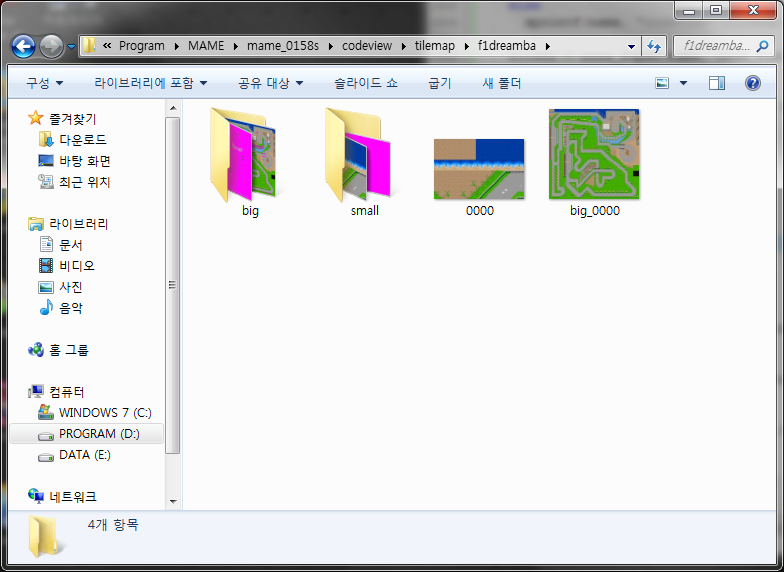Select tilemap in the address path
The image size is (784, 572).
pos(434,46)
